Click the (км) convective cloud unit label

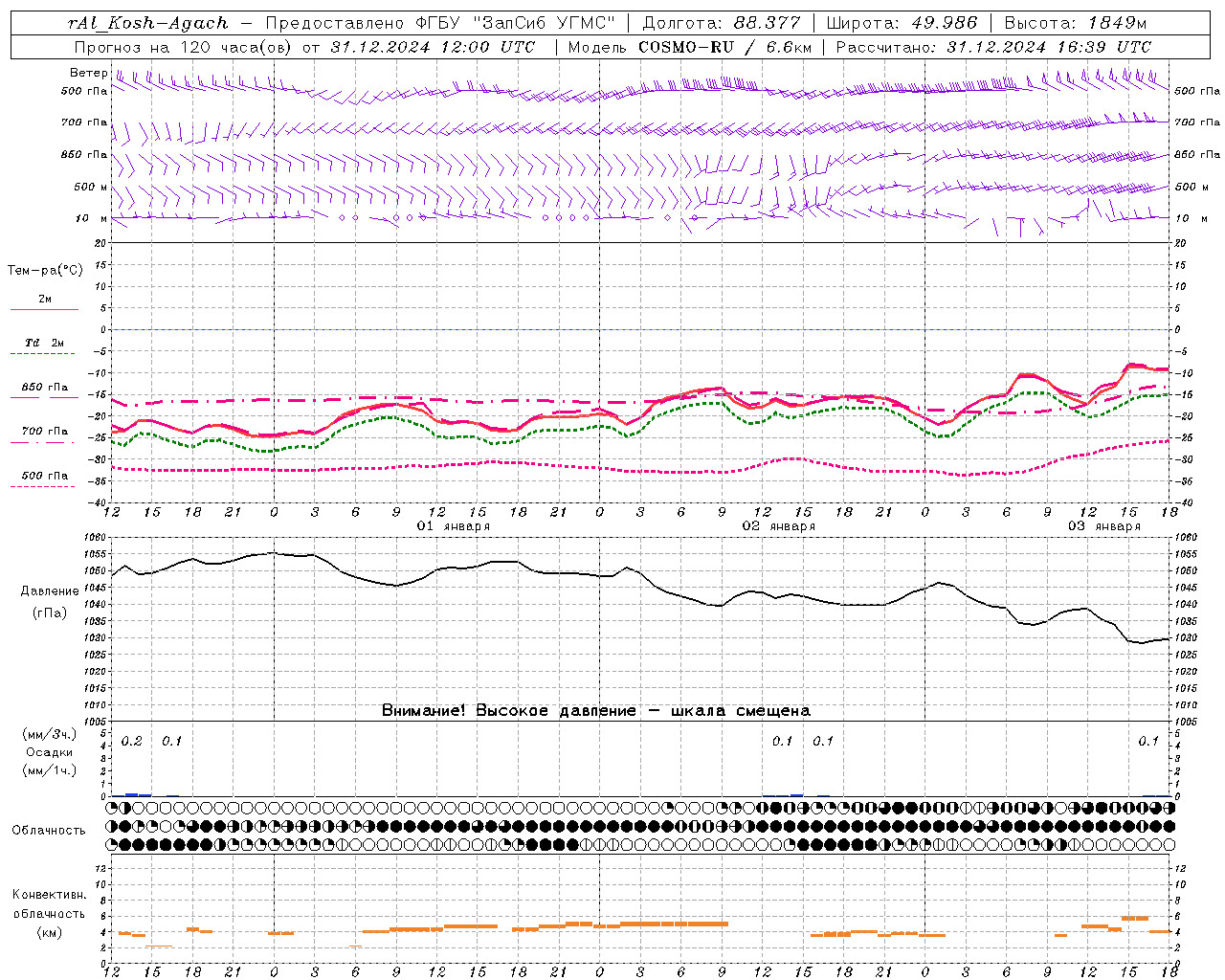pos(50,932)
